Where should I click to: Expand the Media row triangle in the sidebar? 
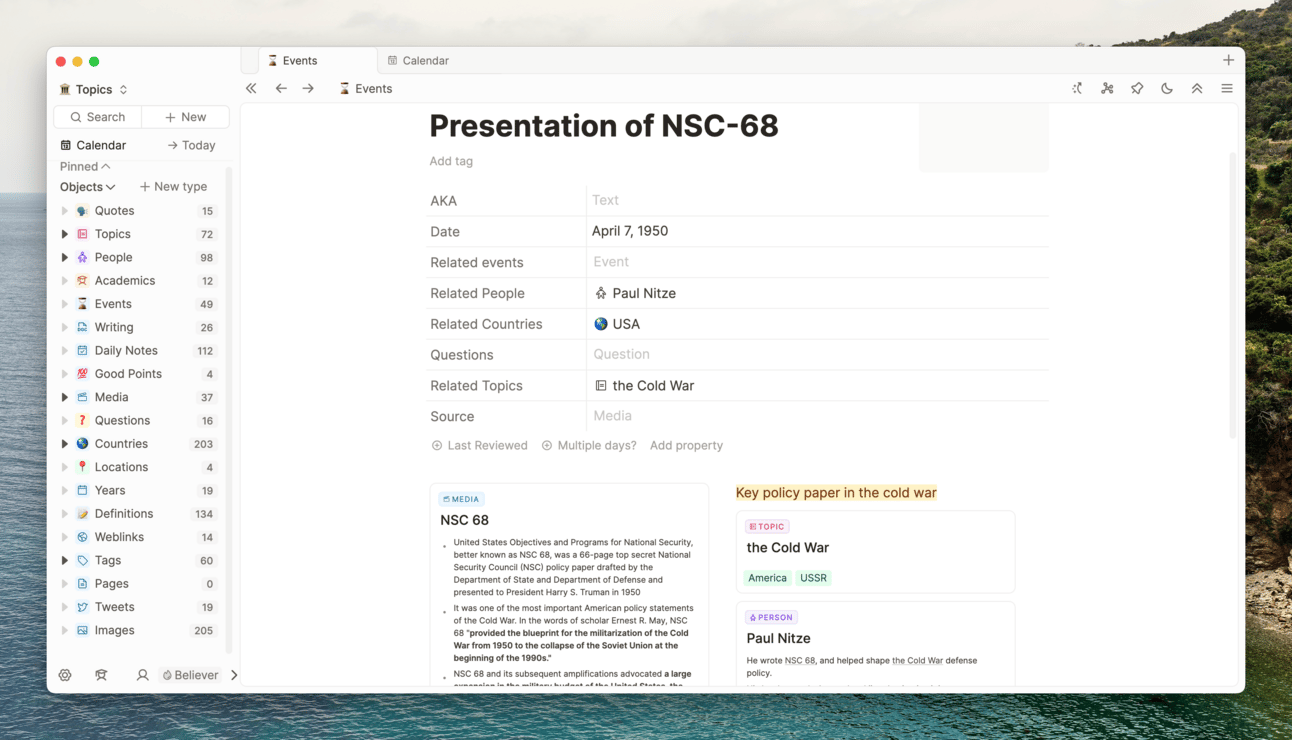(x=65, y=397)
